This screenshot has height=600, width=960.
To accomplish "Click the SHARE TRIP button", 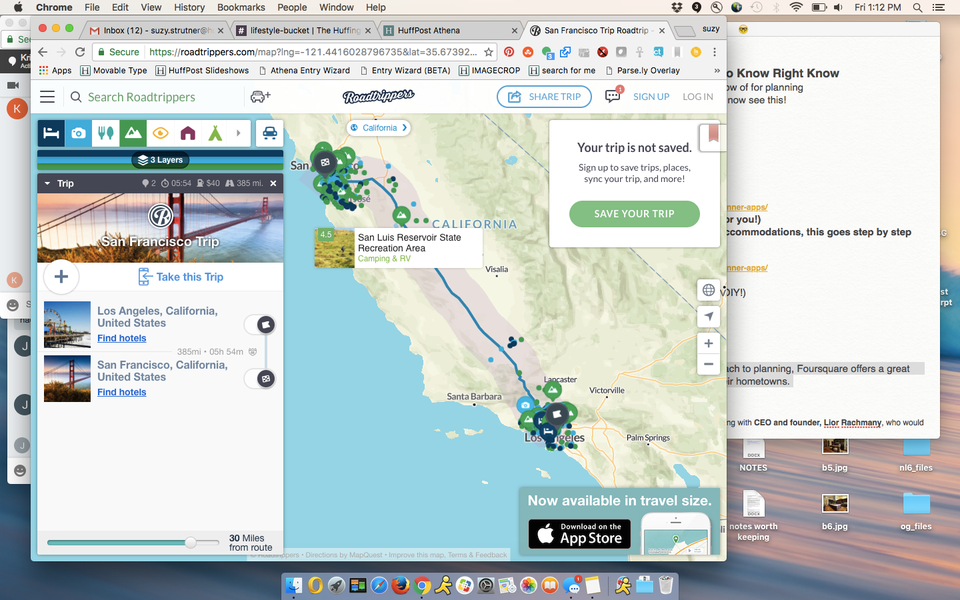I will point(544,97).
